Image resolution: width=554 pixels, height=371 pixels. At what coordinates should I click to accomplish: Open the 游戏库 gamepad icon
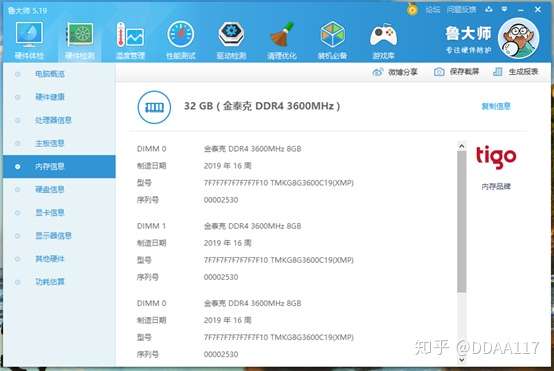(383, 36)
